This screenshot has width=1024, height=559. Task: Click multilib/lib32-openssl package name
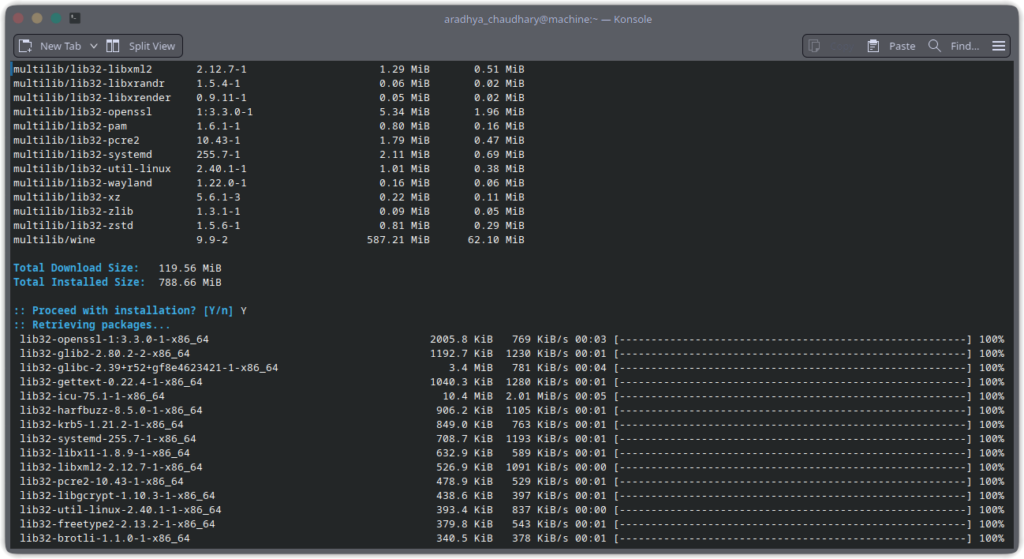(82, 112)
